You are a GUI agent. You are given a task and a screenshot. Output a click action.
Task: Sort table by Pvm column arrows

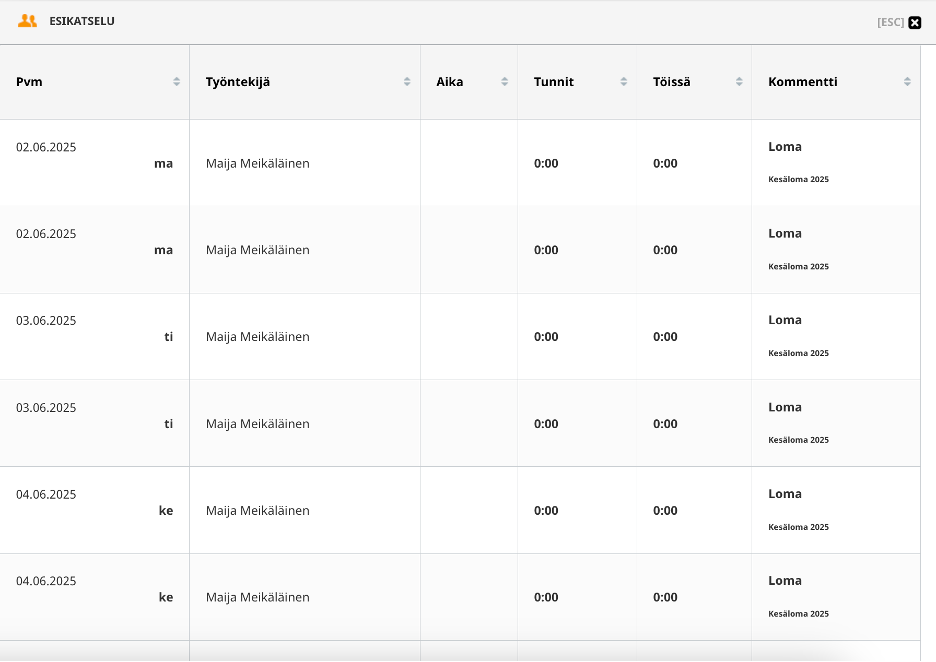point(177,82)
